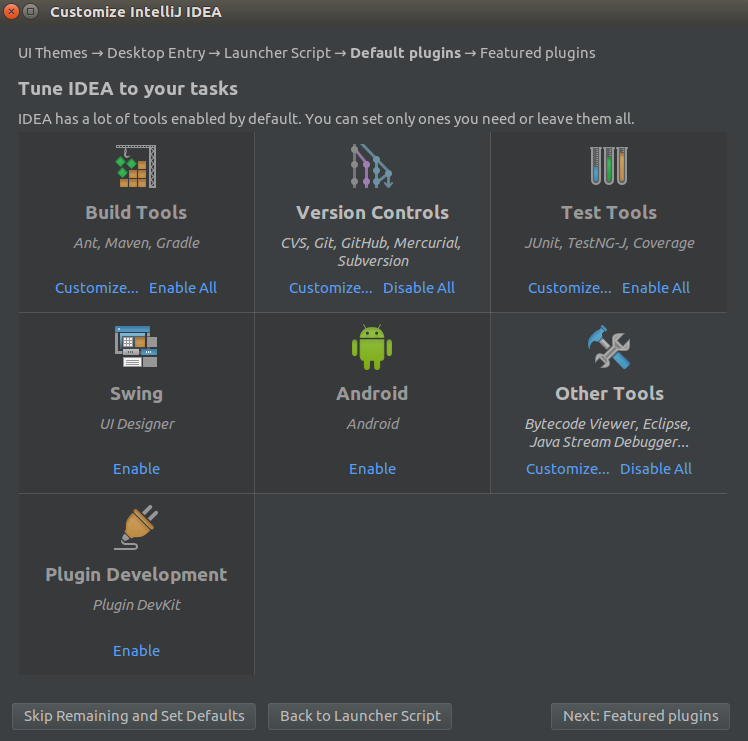The width and height of the screenshot is (748, 741).
Task: Disable all Other Tools plugins
Action: tap(656, 469)
